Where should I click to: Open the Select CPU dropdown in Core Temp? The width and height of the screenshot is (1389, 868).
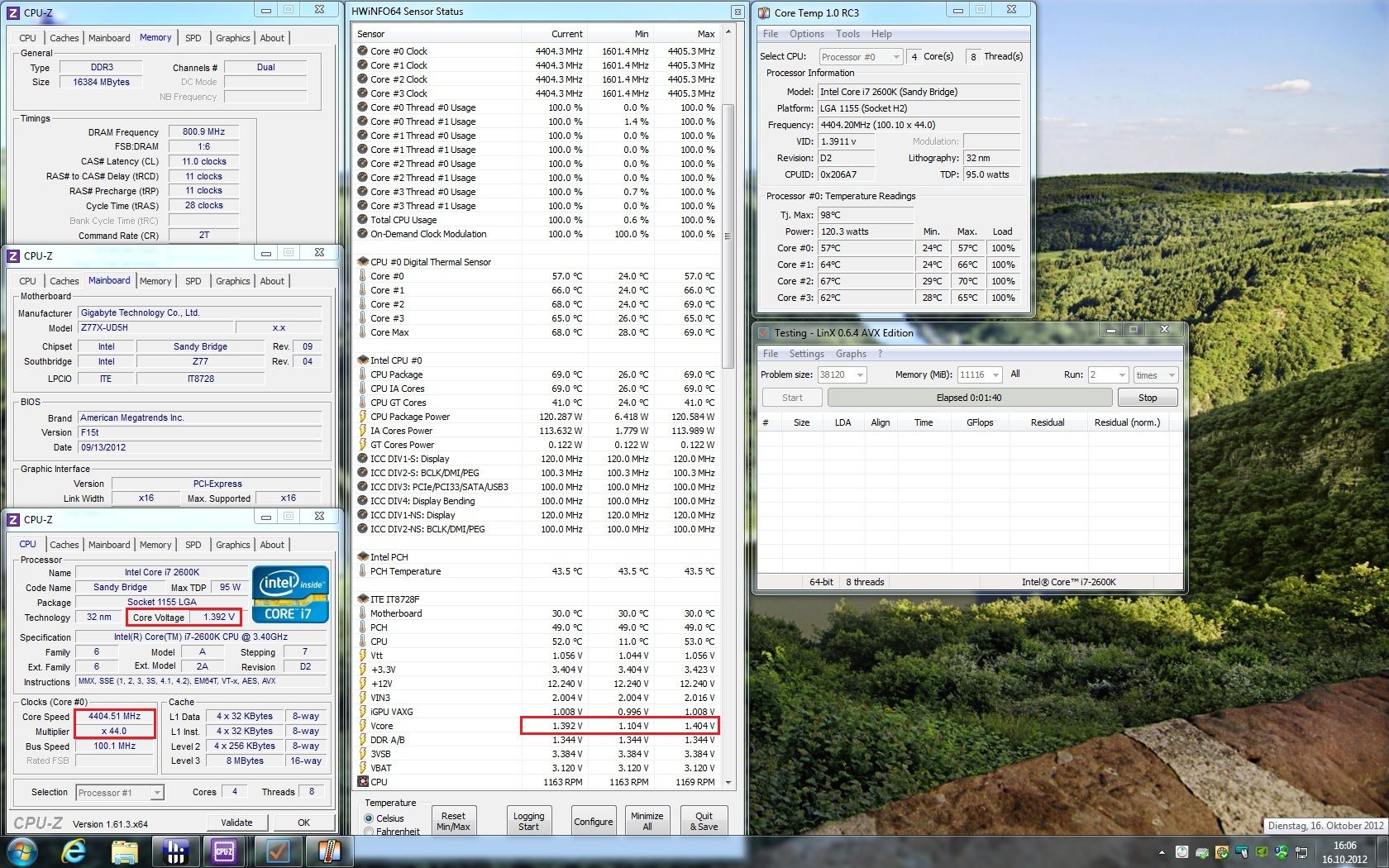(x=861, y=57)
